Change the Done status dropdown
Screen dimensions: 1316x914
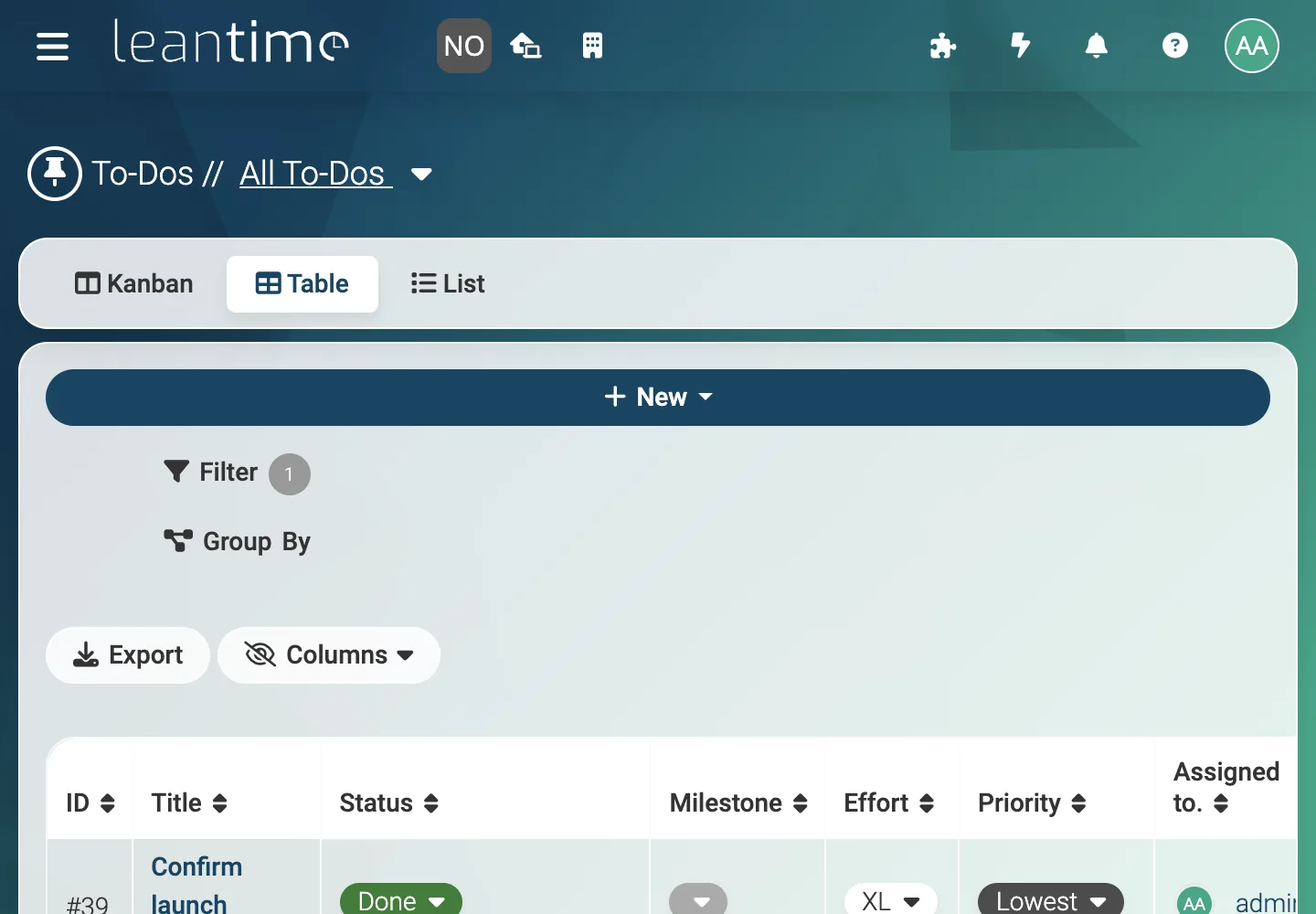[x=401, y=900]
